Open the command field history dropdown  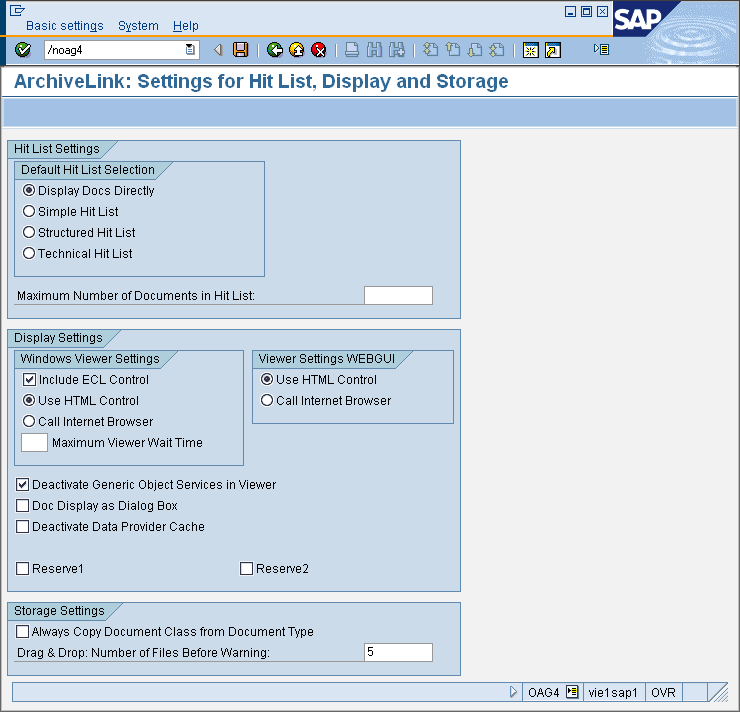tap(190, 50)
